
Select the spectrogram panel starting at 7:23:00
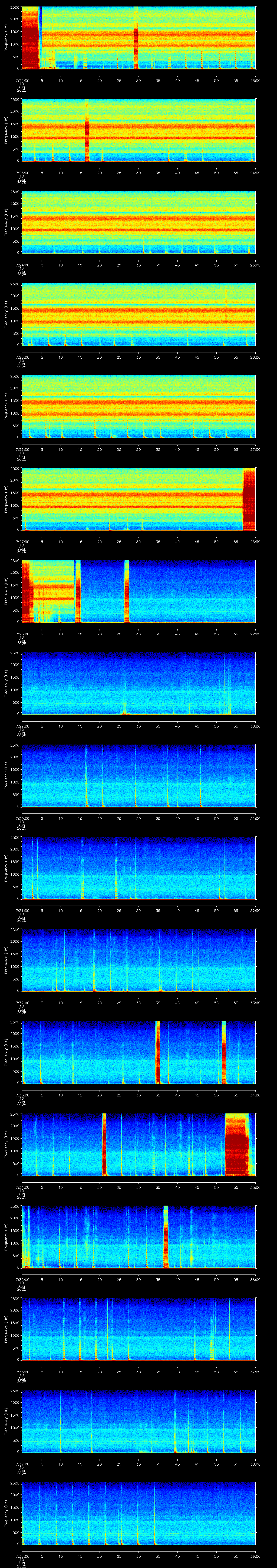click(138, 130)
